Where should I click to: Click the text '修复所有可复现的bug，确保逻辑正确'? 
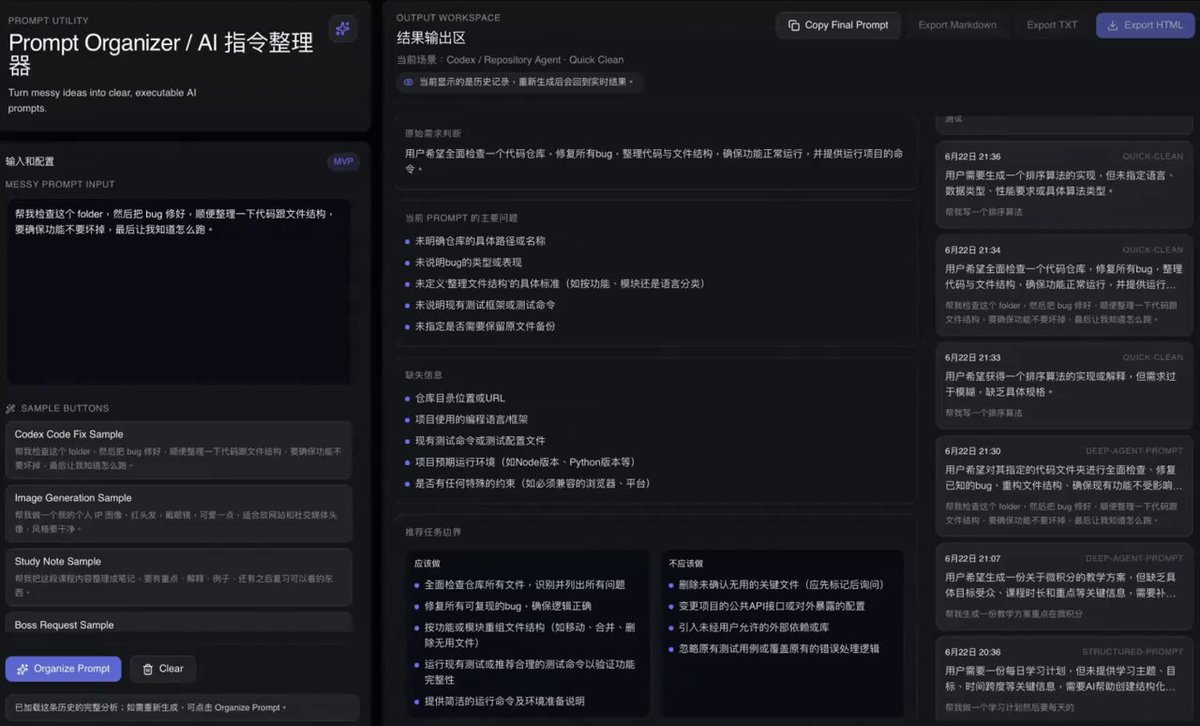(x=508, y=606)
